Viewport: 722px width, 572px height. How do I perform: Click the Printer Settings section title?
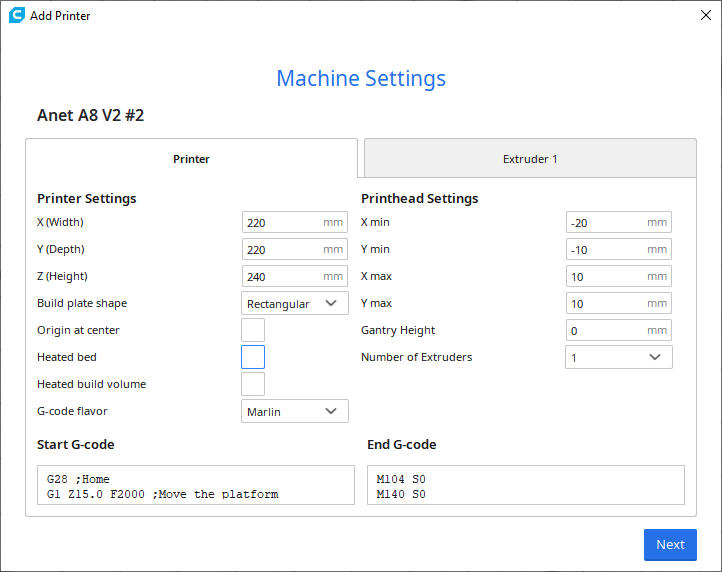tap(87, 198)
